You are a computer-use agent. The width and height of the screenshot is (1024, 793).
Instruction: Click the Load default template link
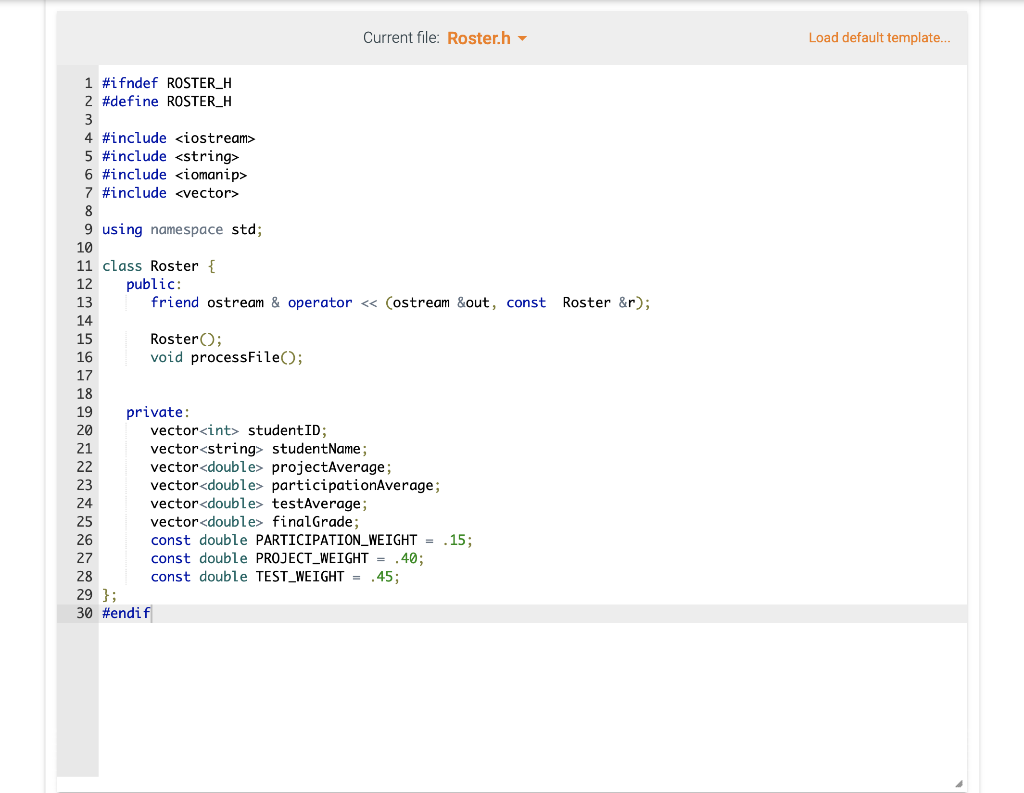point(879,37)
